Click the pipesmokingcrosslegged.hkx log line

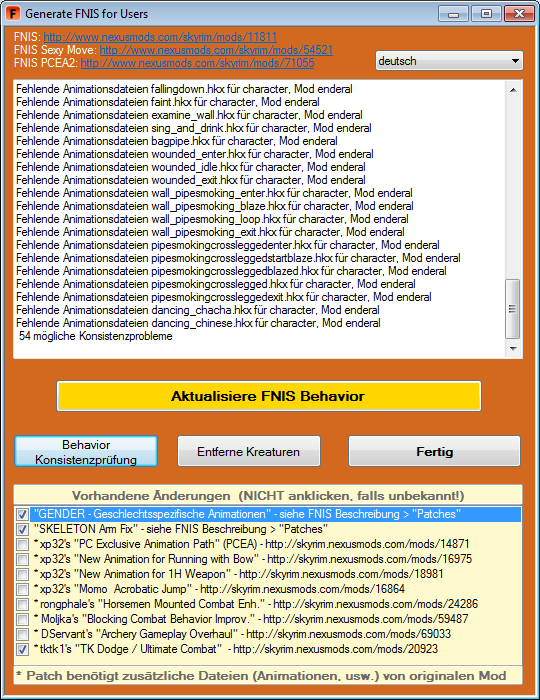pyautogui.click(x=216, y=284)
